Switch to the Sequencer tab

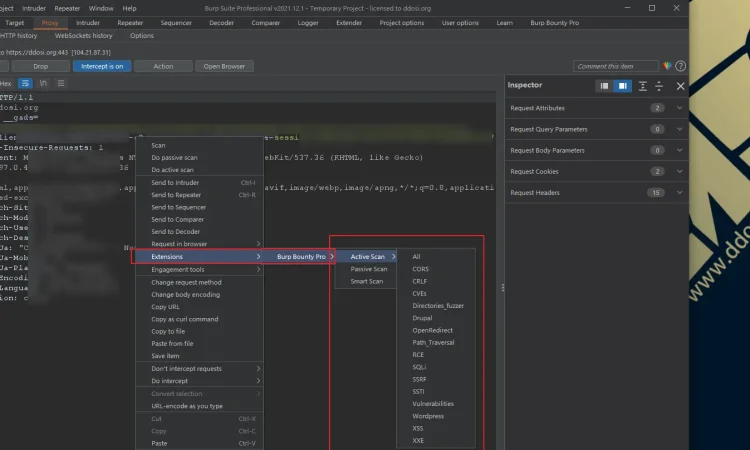point(176,23)
